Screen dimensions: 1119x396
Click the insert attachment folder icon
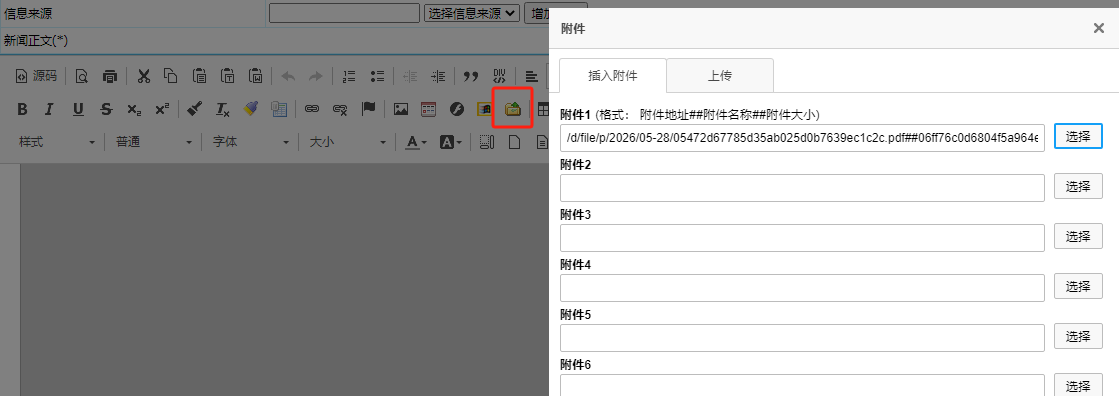[513, 109]
